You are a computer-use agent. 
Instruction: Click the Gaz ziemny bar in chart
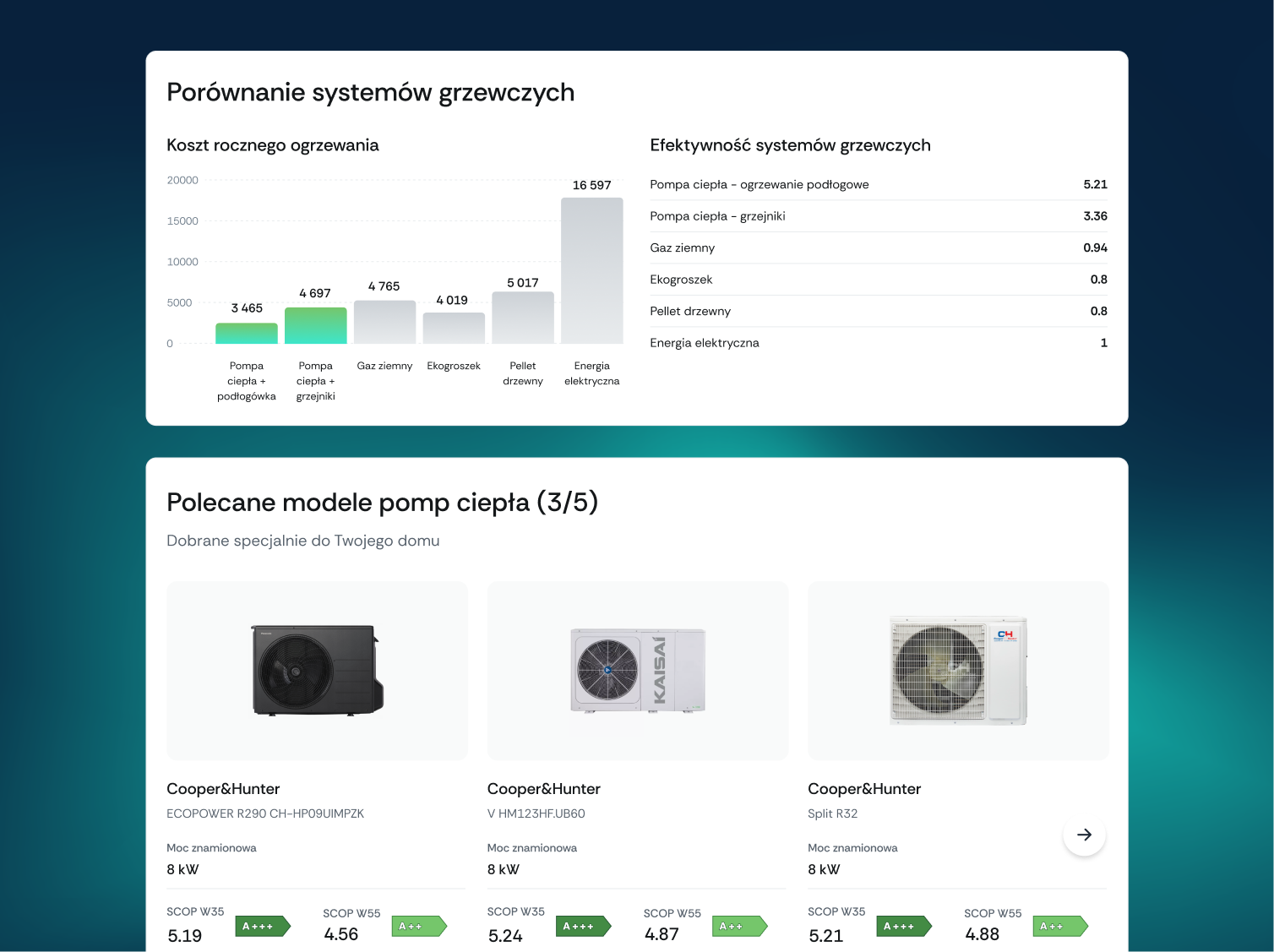384,323
